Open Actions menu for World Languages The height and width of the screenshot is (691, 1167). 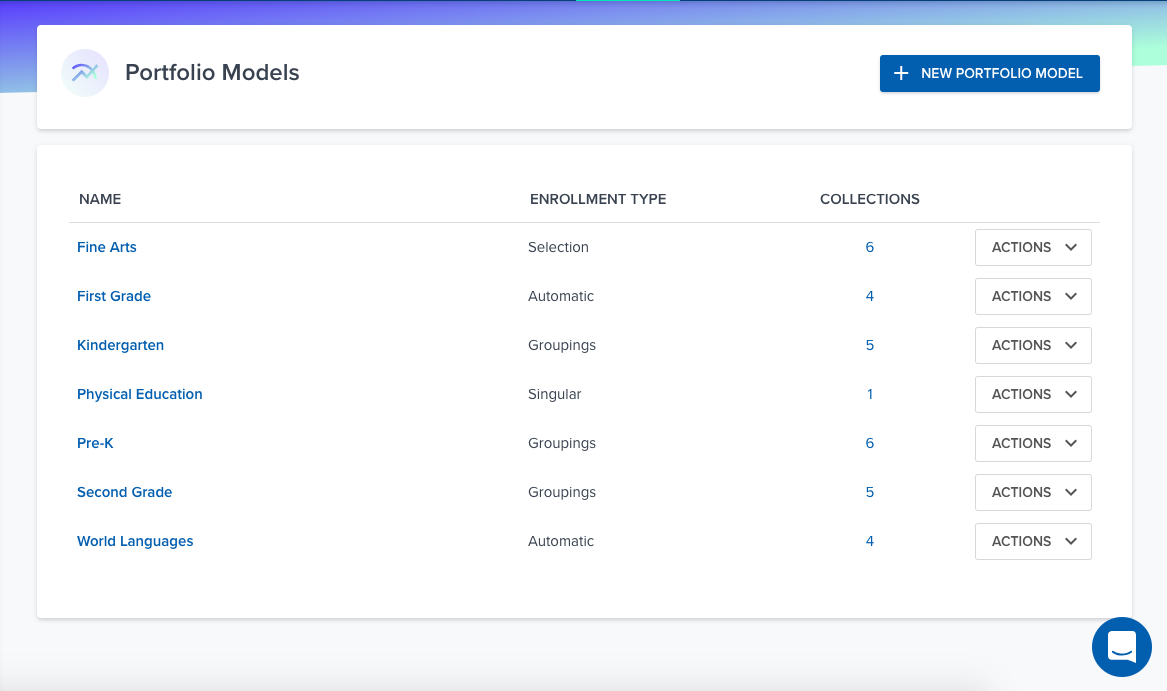pyautogui.click(x=1033, y=541)
